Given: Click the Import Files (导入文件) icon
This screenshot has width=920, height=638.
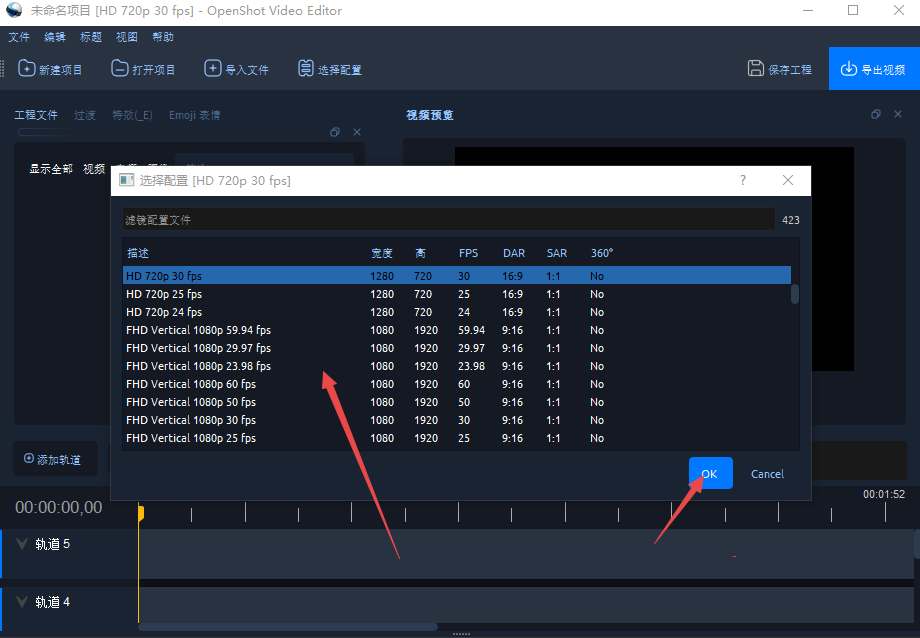Looking at the screenshot, I should [x=213, y=69].
